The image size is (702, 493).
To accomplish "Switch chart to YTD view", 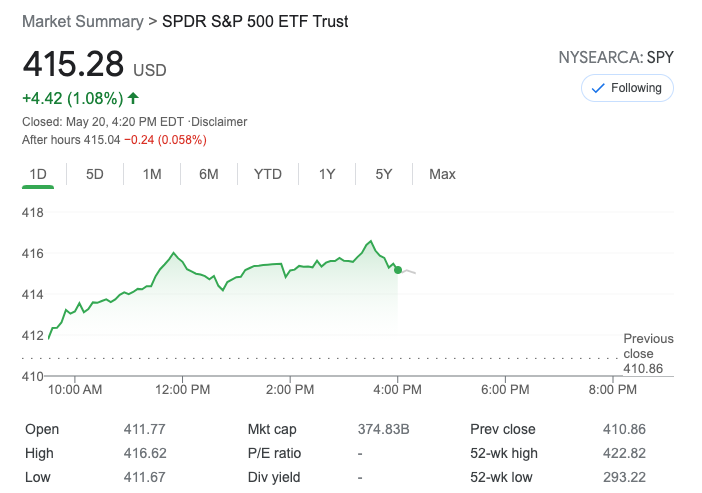I will pos(268,174).
